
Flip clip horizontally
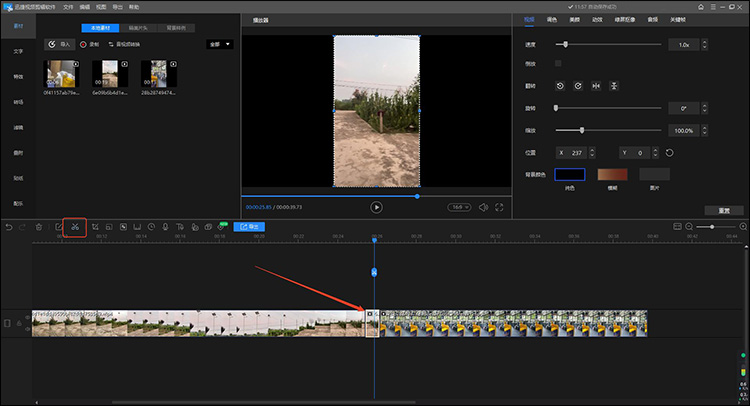point(596,86)
